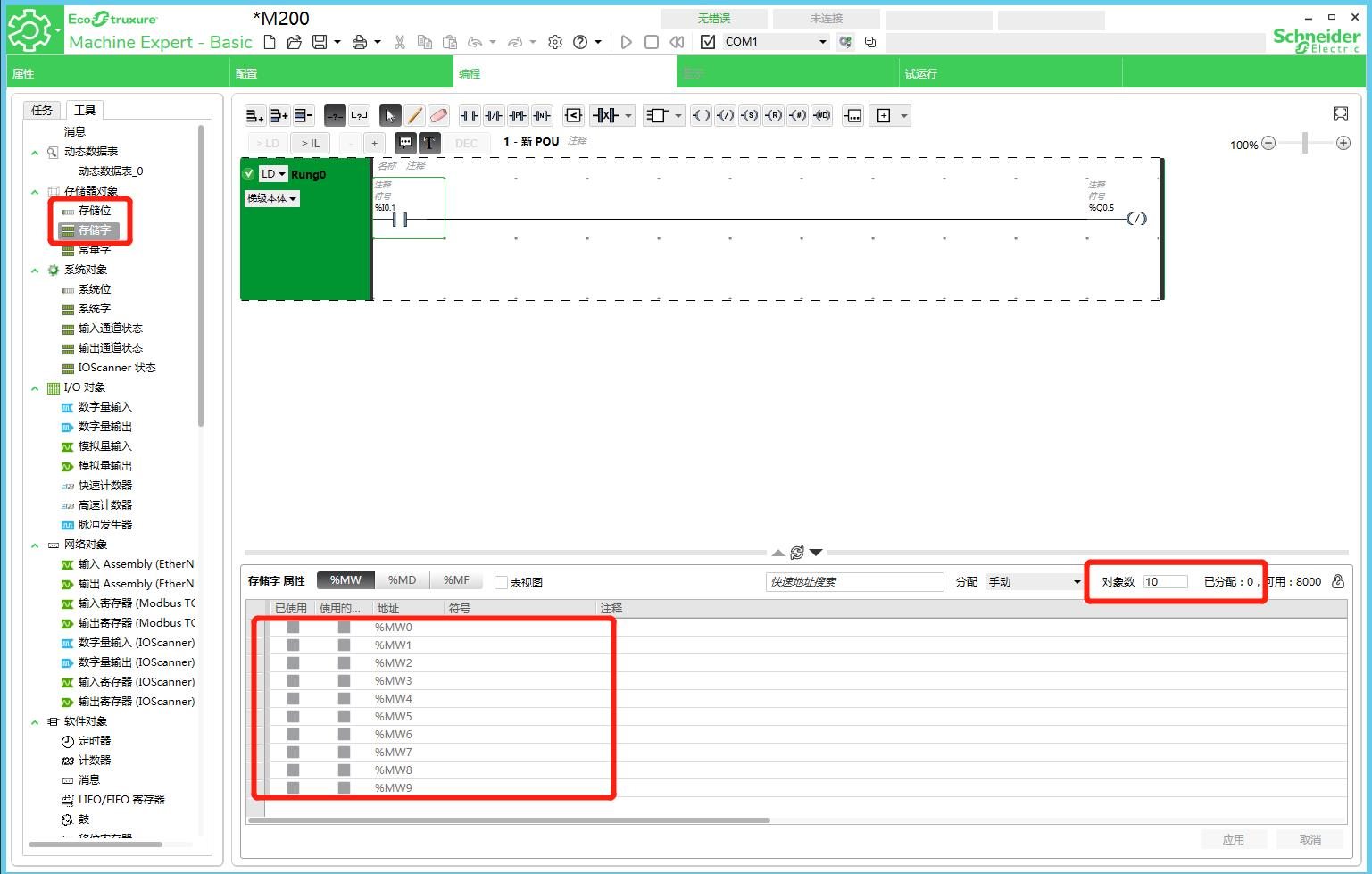The height and width of the screenshot is (874, 1372).
Task: Open the COM1 port dropdown
Action: pos(822,42)
